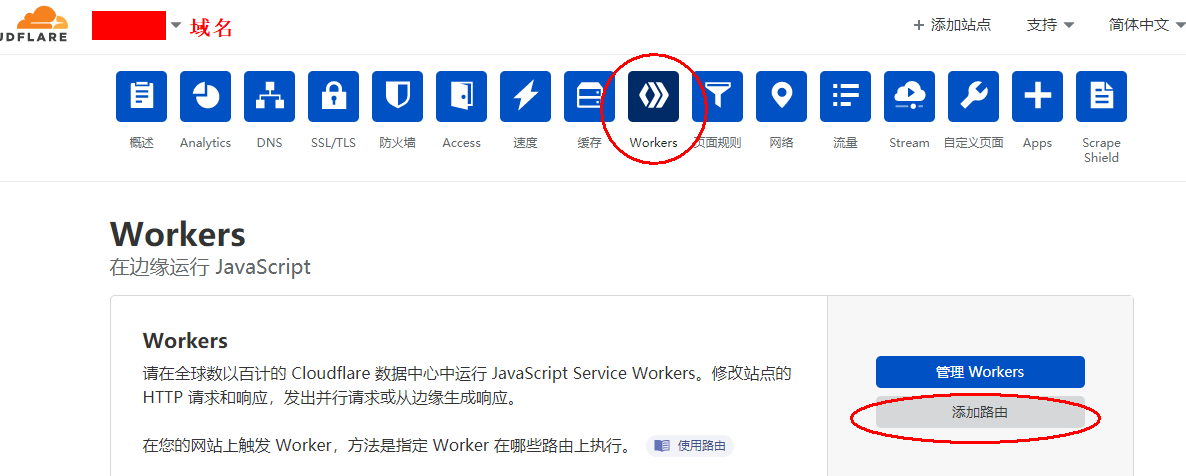1186x476 pixels.
Task: Click the 管理 Workers button
Action: (980, 372)
